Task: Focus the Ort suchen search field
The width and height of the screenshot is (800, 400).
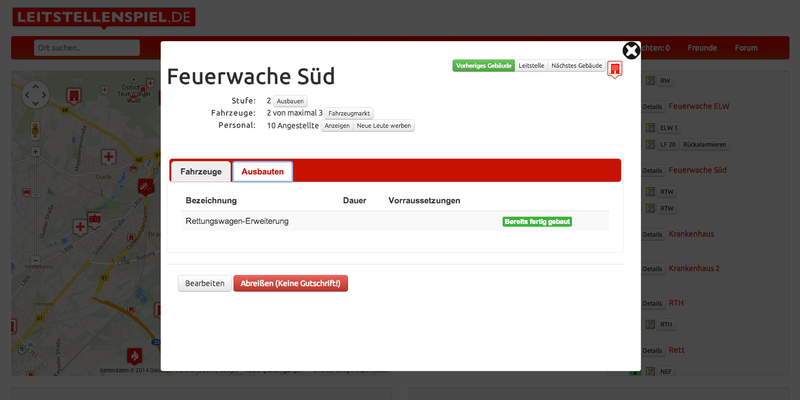Action: click(x=87, y=48)
